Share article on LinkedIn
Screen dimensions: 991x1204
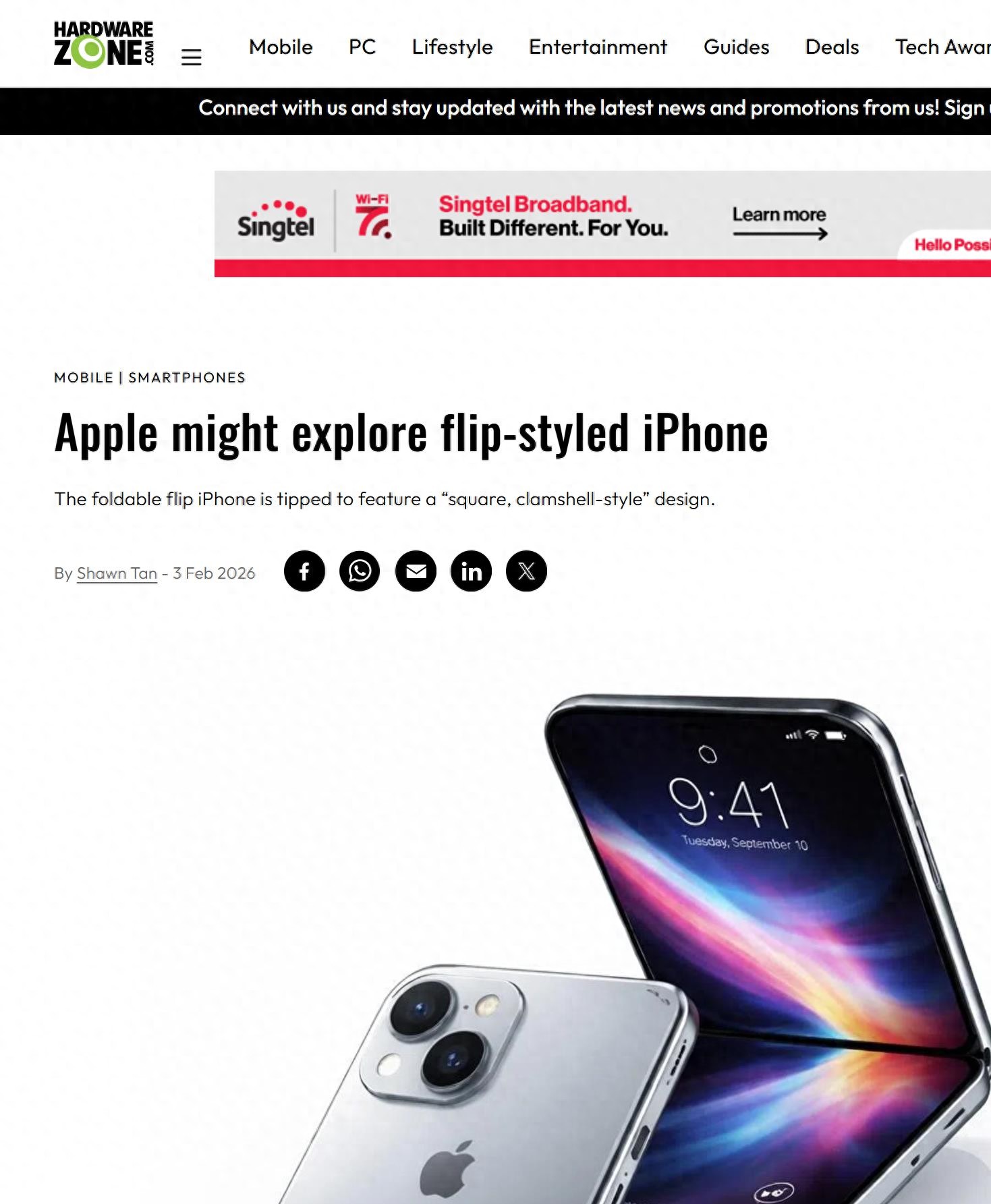[x=471, y=571]
